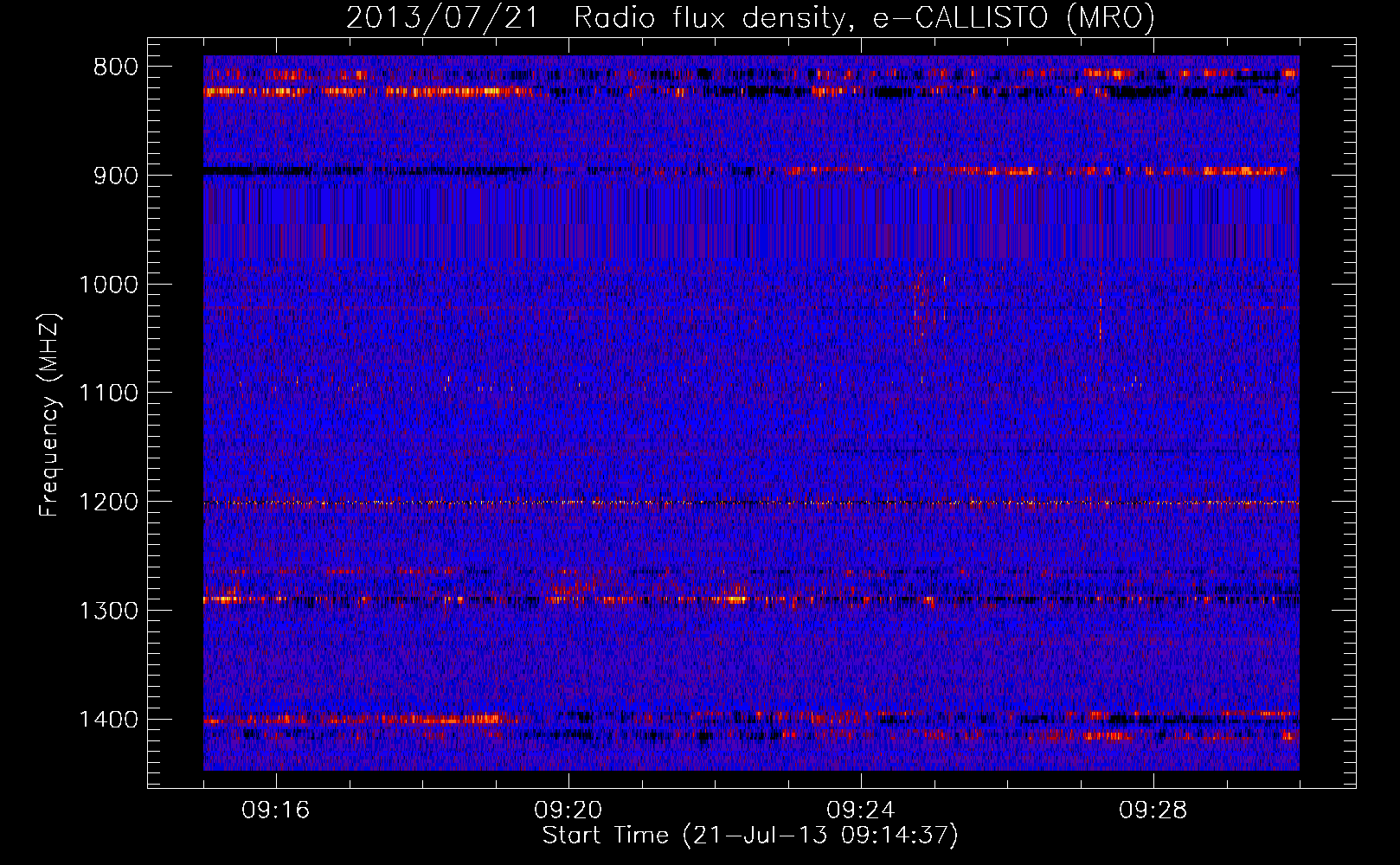Click the red burst feature near 1000 MHz
Screen dimensions: 1400x865
pos(925,307)
